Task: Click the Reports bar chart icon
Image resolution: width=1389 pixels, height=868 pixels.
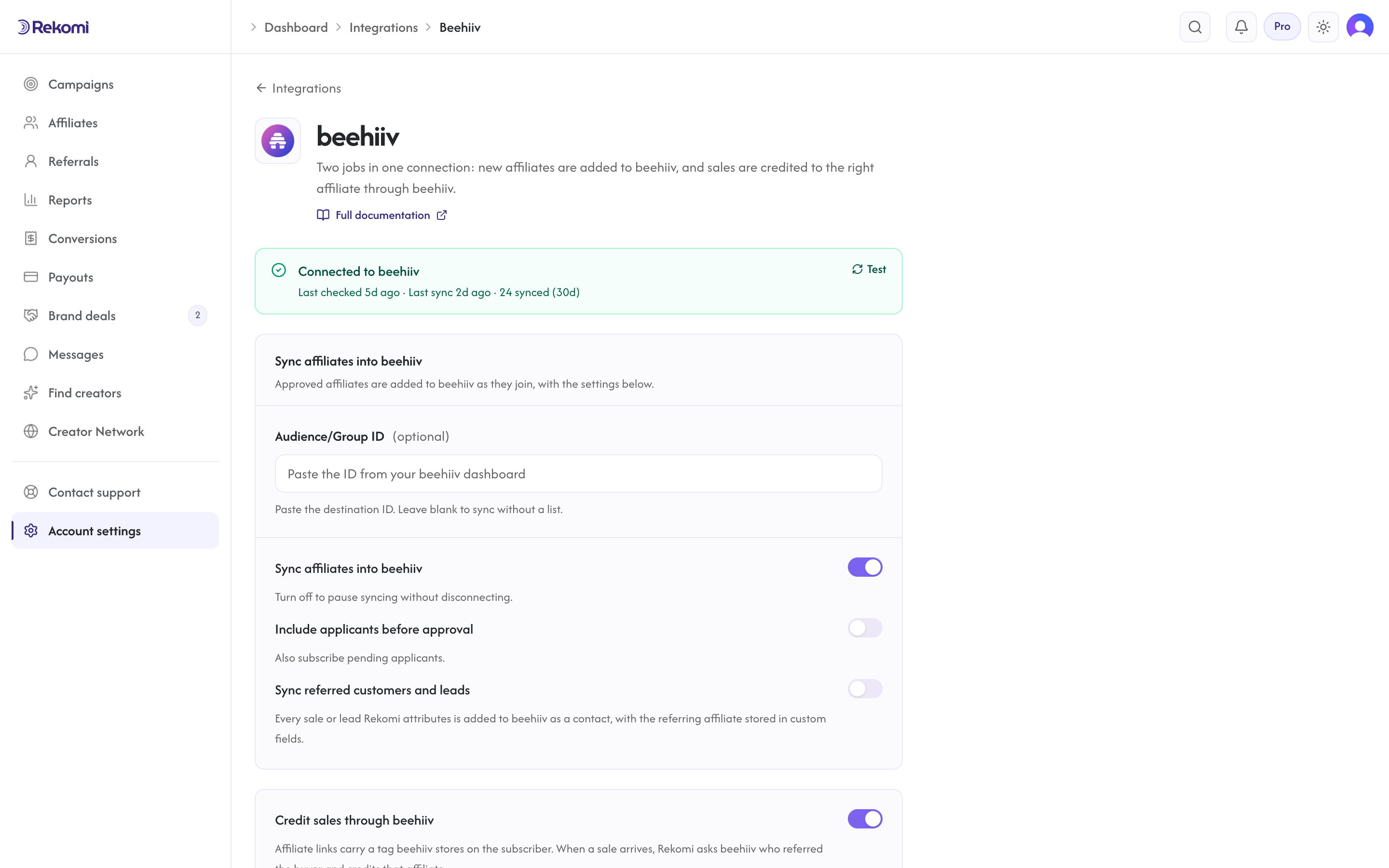Action: 31,200
